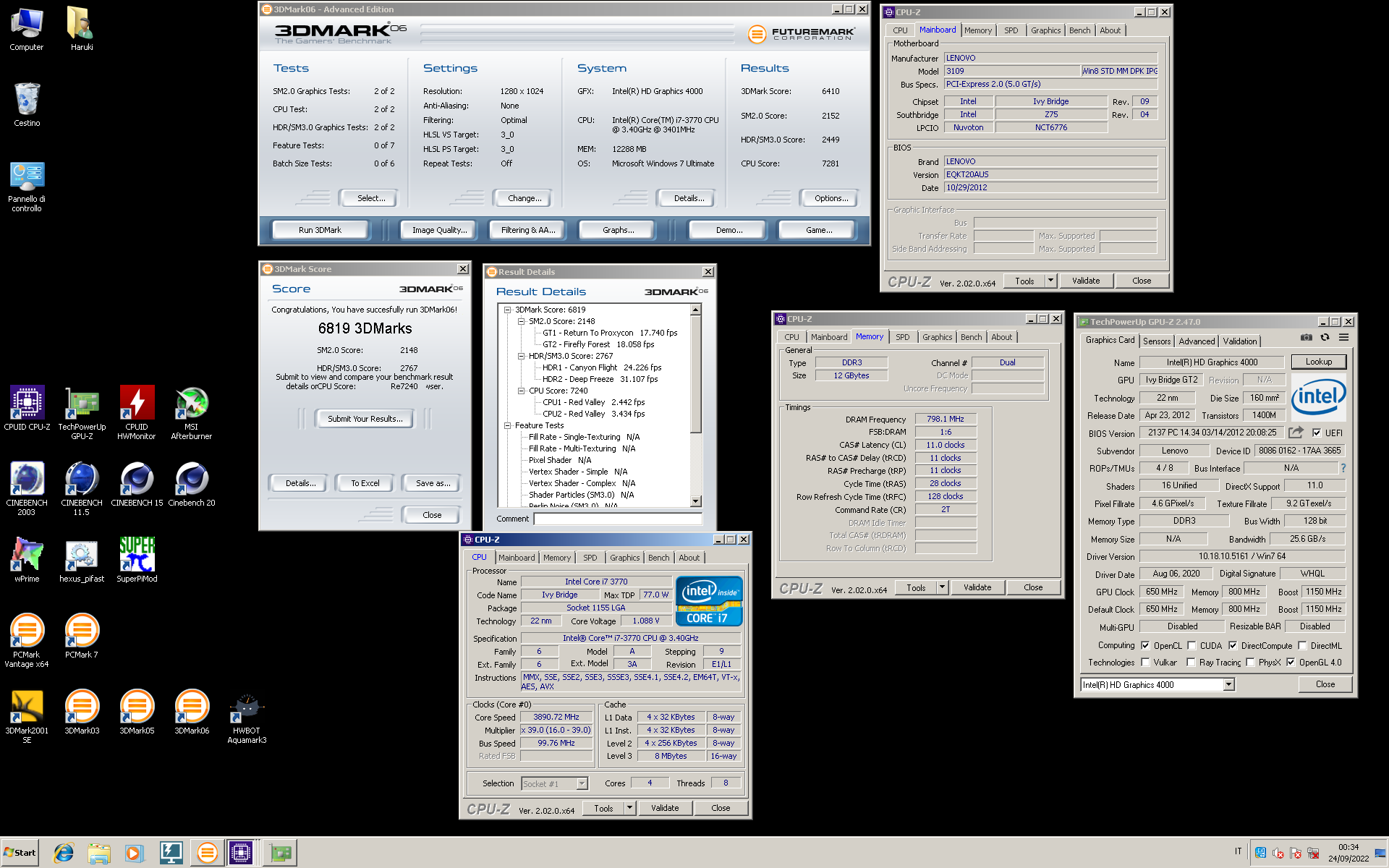The image size is (1389, 868).
Task: Open Cinebench 20 icon
Action: pos(192,485)
